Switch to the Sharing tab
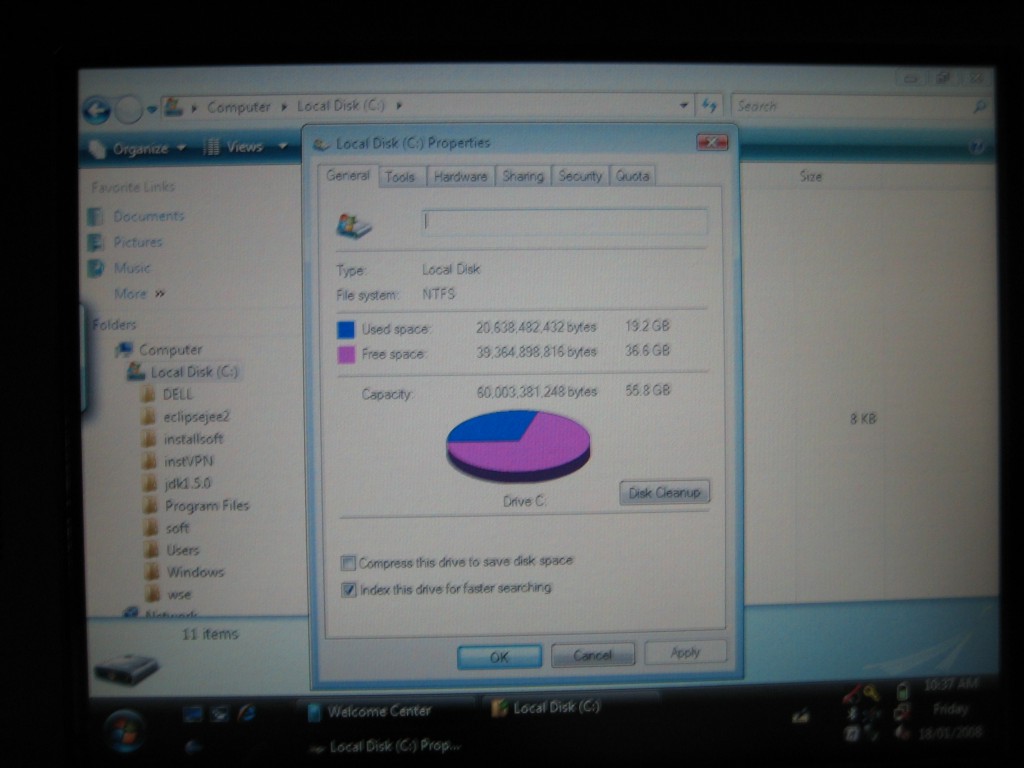Screen dimensions: 1024x768 pyautogui.click(x=523, y=176)
